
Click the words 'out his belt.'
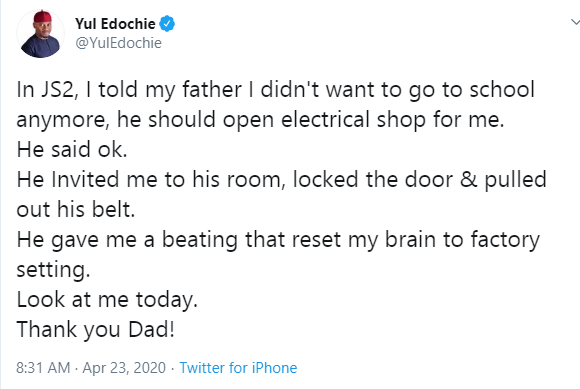[x=76, y=209]
